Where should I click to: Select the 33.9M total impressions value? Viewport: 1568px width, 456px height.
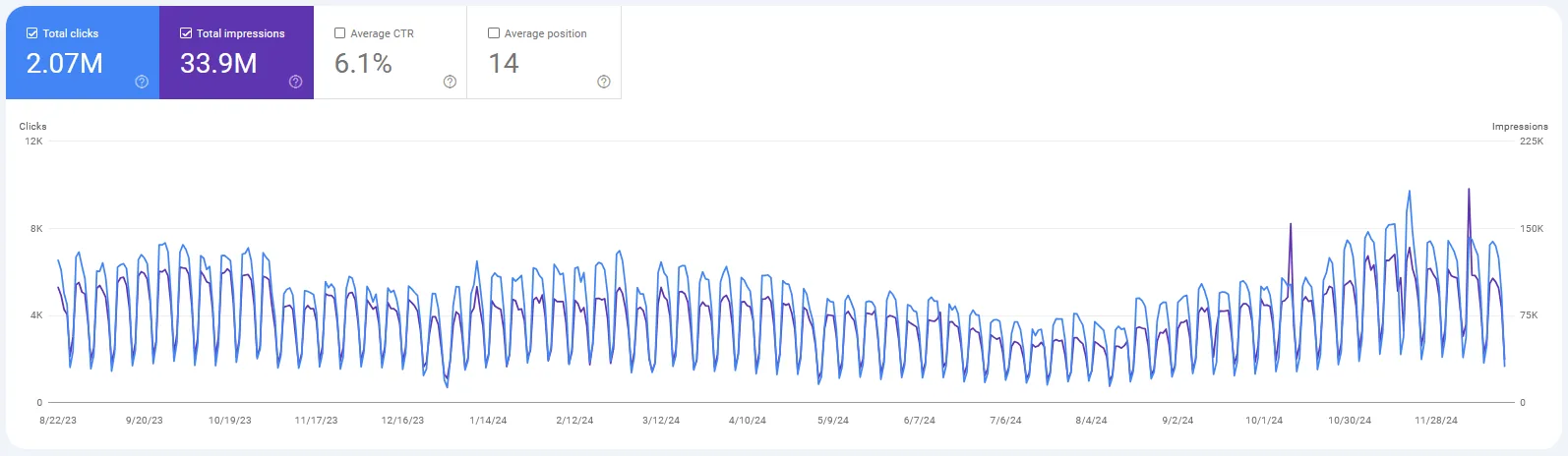tap(218, 64)
